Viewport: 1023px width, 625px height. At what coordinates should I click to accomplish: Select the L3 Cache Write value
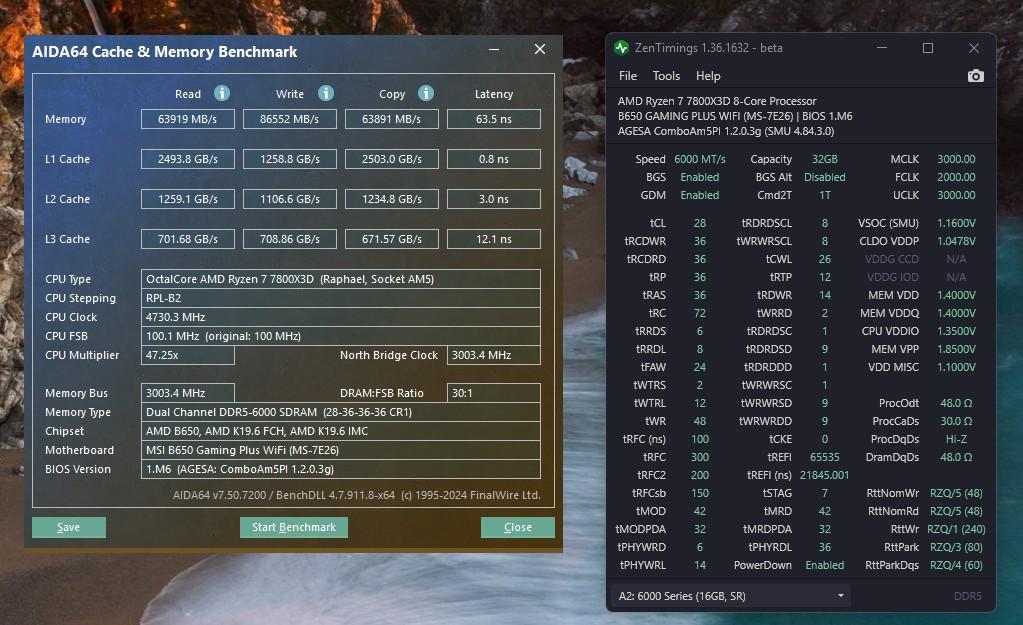coord(290,239)
